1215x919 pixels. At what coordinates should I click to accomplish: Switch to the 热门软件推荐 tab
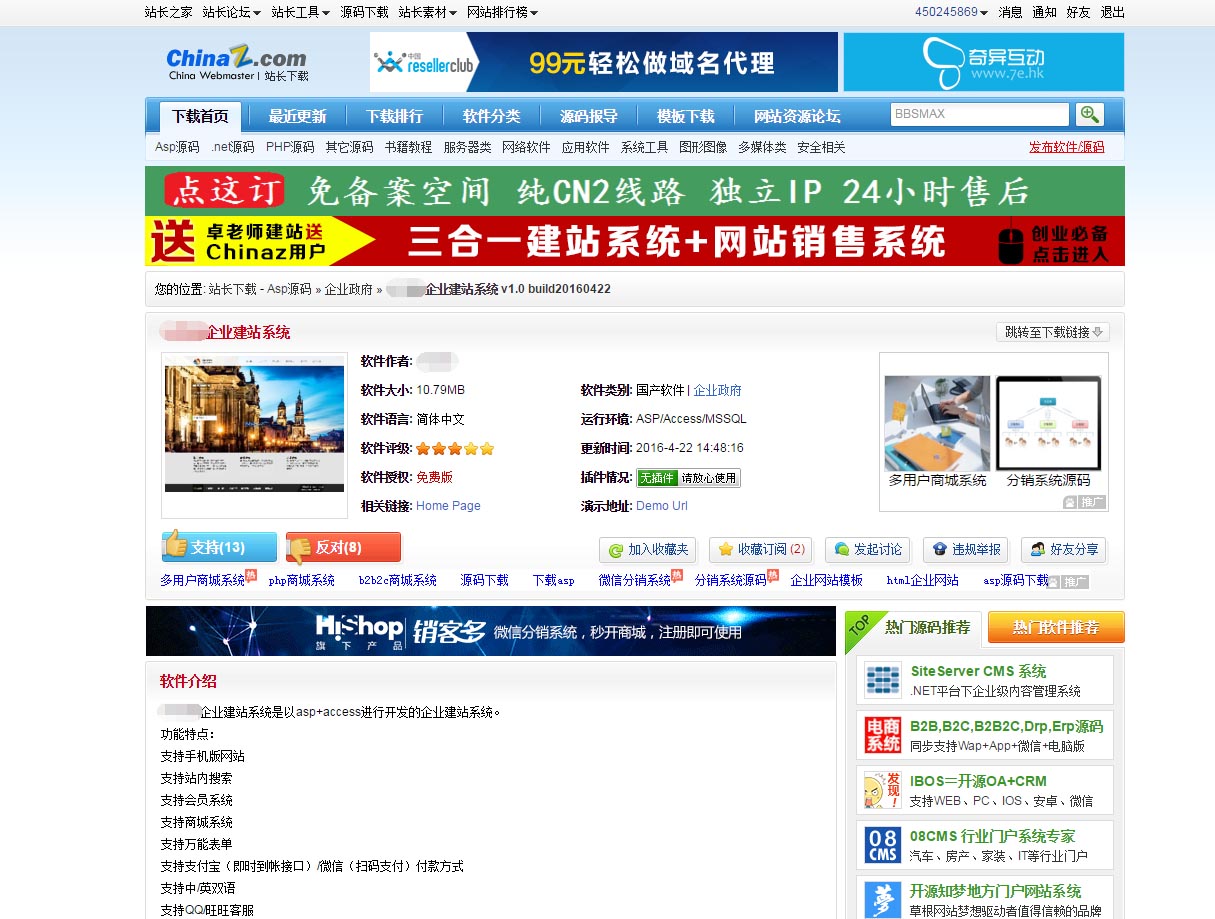[x=1055, y=627]
